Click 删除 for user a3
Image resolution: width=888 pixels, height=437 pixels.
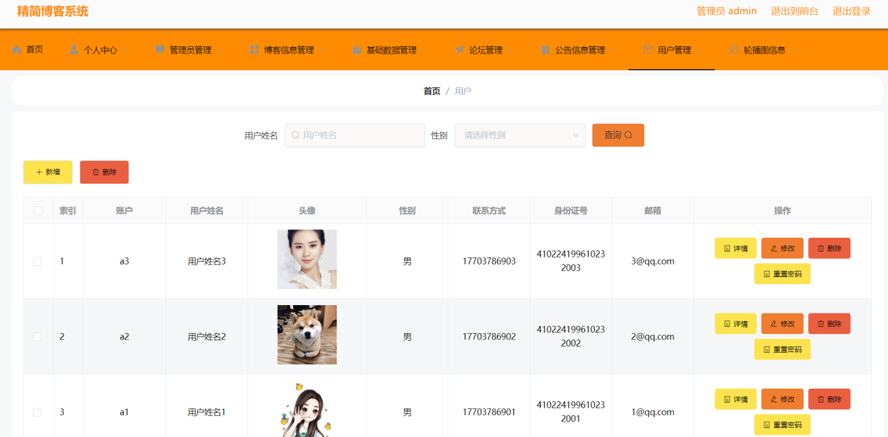[x=829, y=248]
